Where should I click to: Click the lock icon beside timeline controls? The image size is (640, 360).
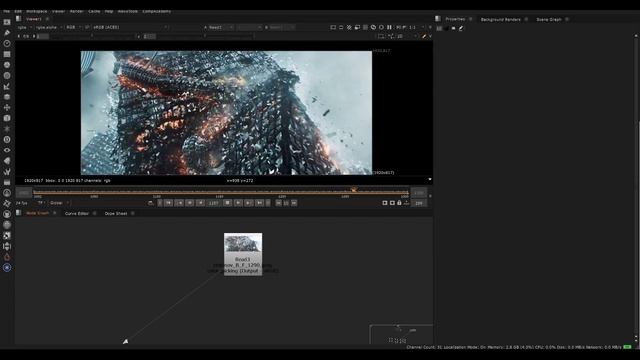(x=399, y=203)
